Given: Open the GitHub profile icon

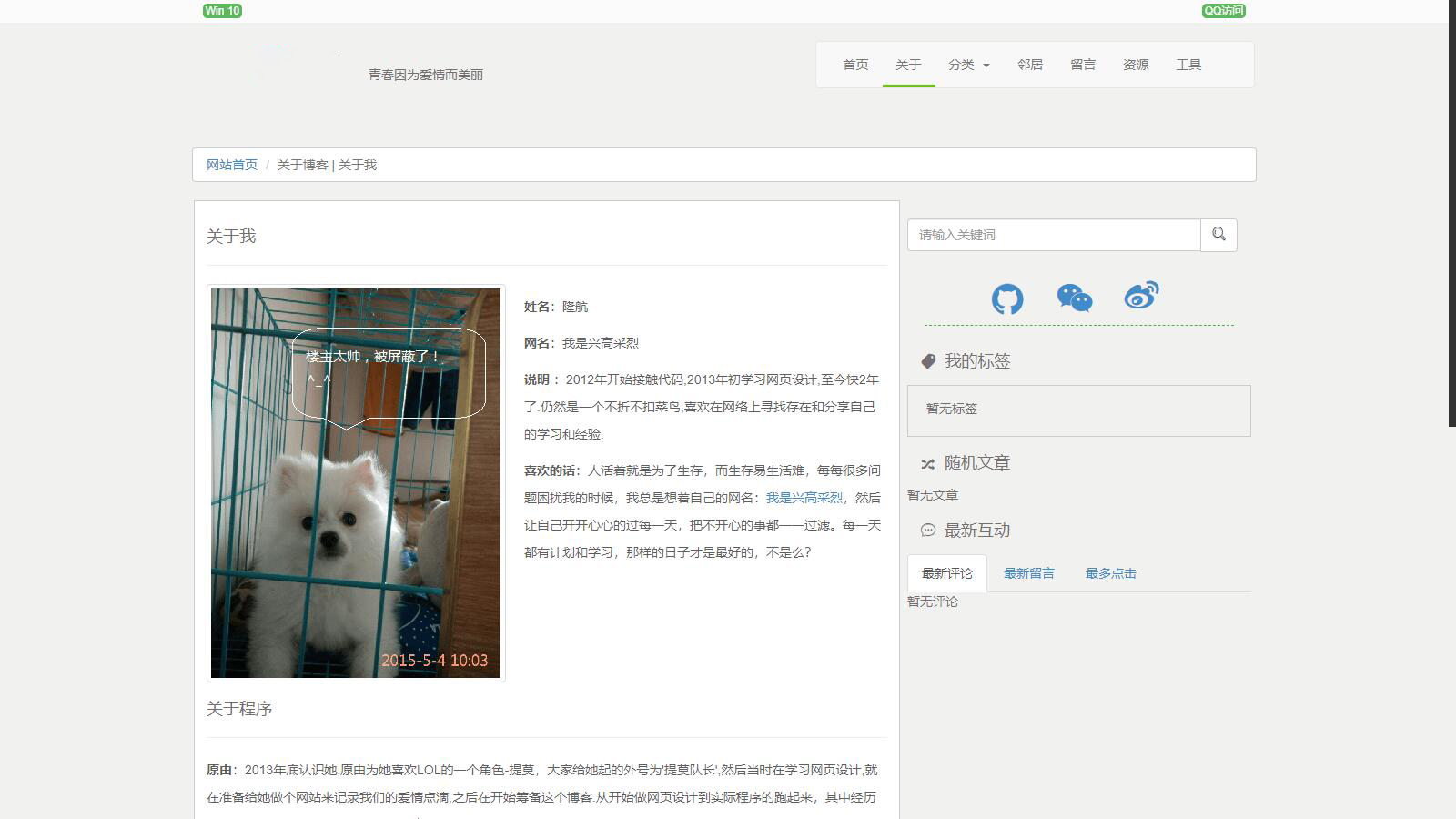Looking at the screenshot, I should [1007, 298].
